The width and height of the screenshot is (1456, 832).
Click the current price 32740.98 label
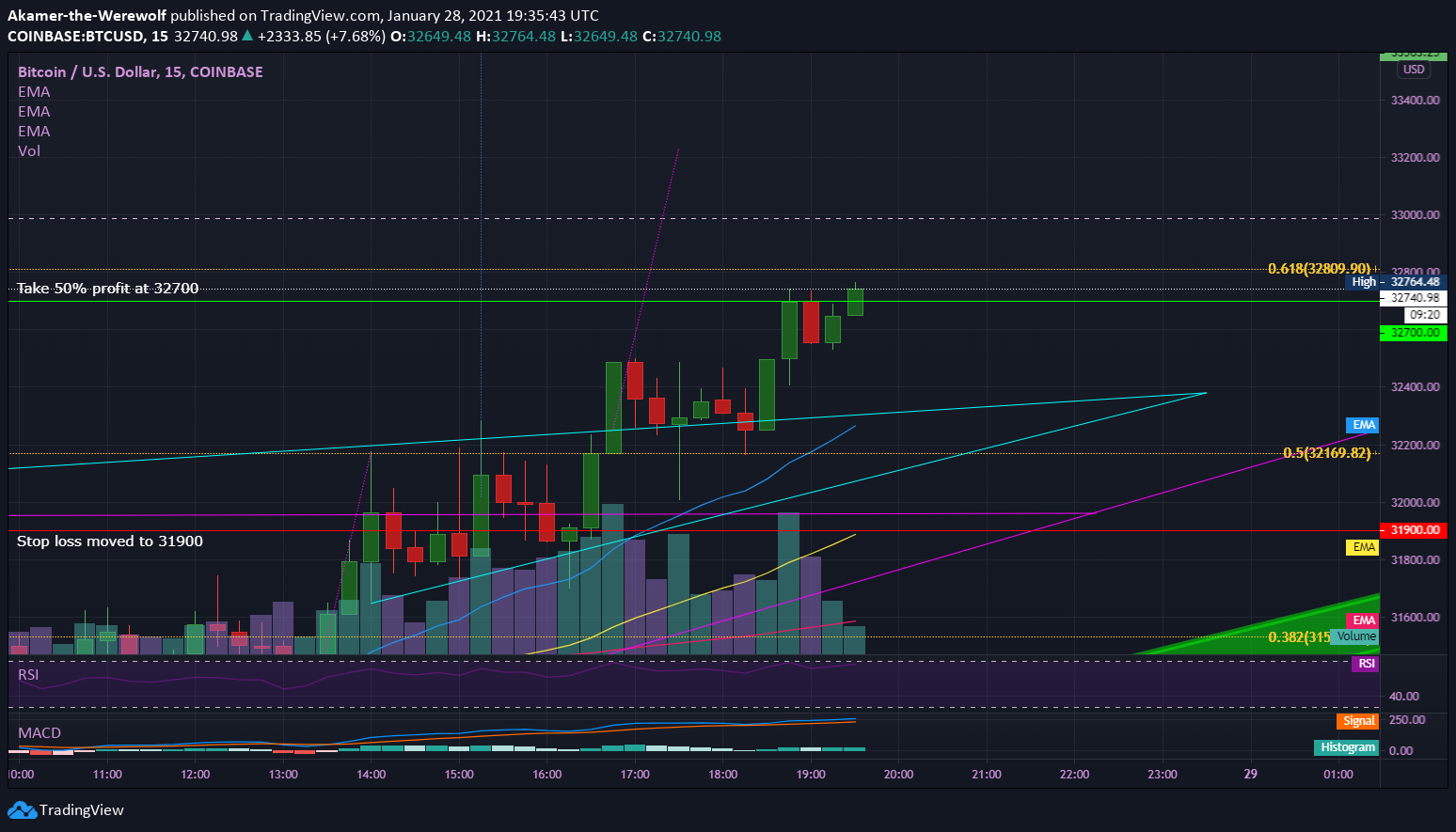point(1413,298)
